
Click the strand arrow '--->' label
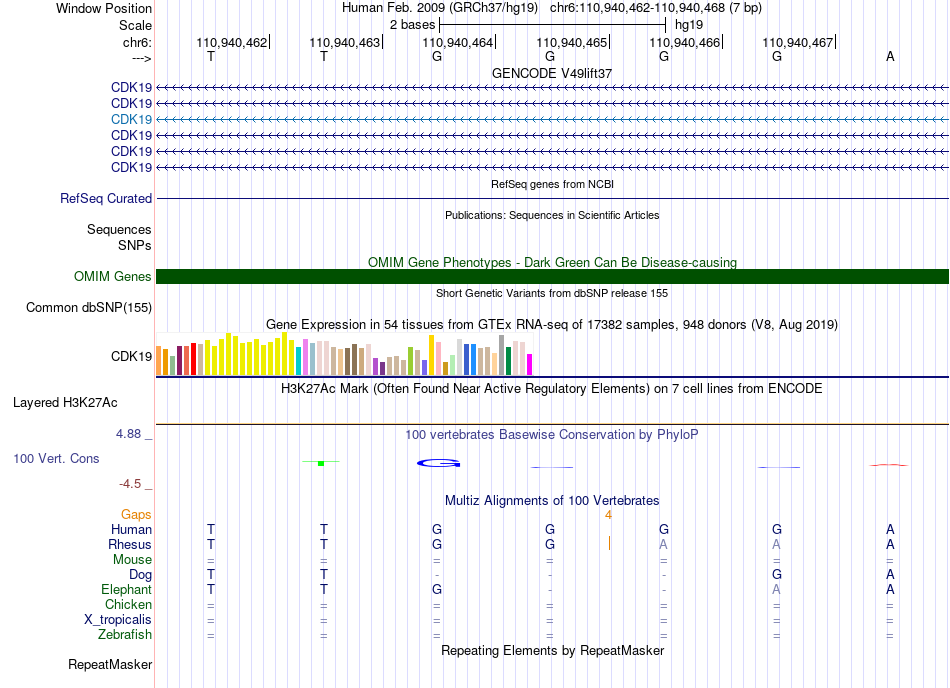[x=141, y=58]
